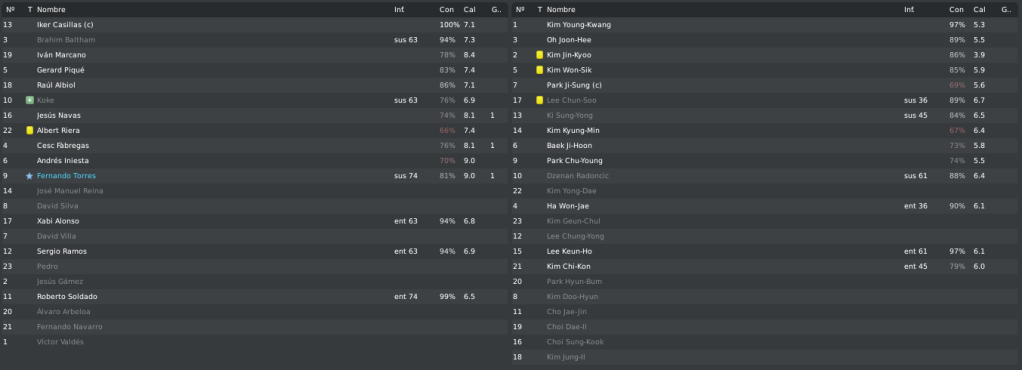Click the star icon next to Fernando Torres

[29, 176]
